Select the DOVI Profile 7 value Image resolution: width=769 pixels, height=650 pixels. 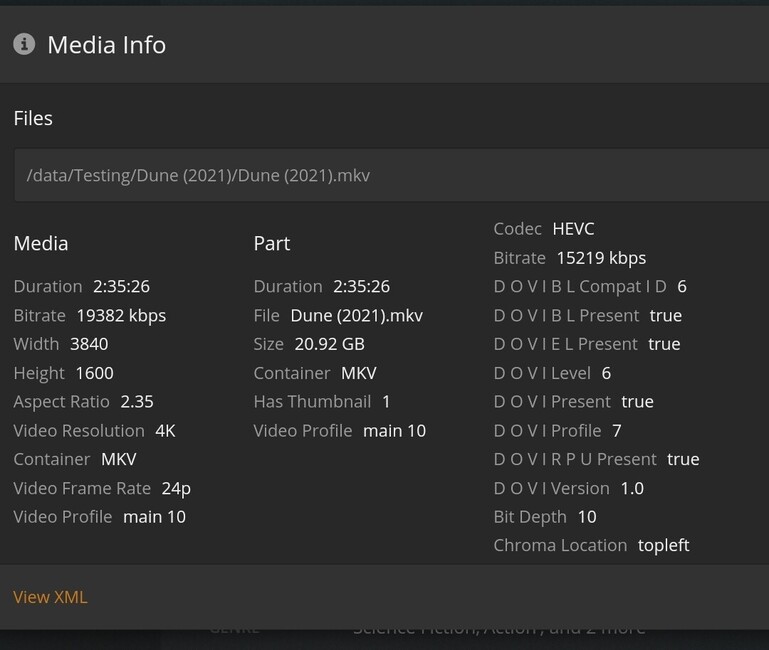[x=617, y=431]
